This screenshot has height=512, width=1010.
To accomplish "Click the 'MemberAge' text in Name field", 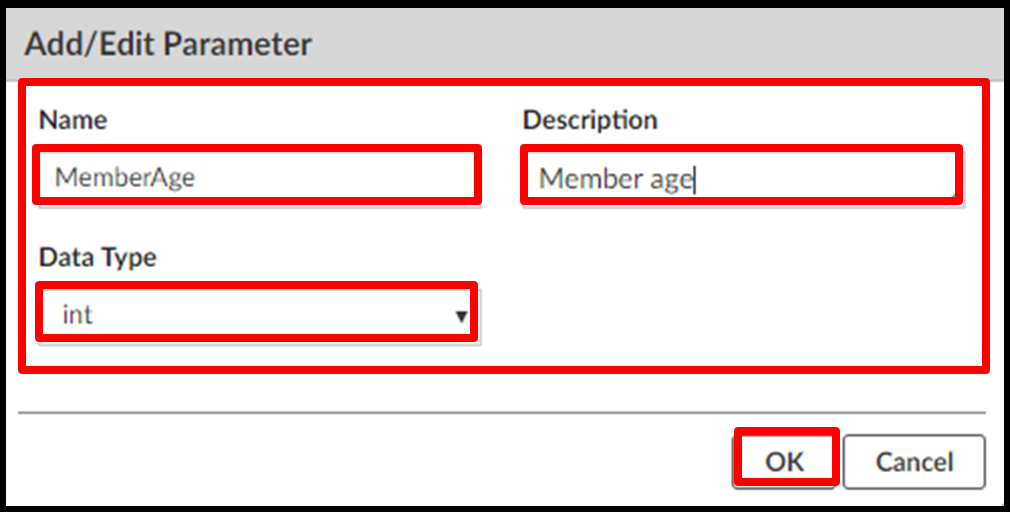I will tap(125, 177).
